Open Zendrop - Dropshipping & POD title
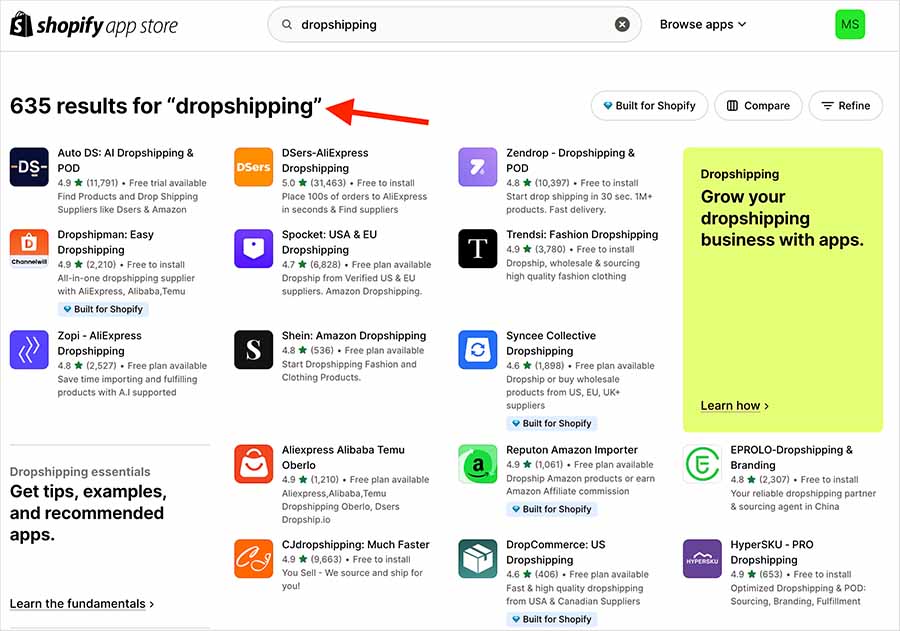 point(571,160)
